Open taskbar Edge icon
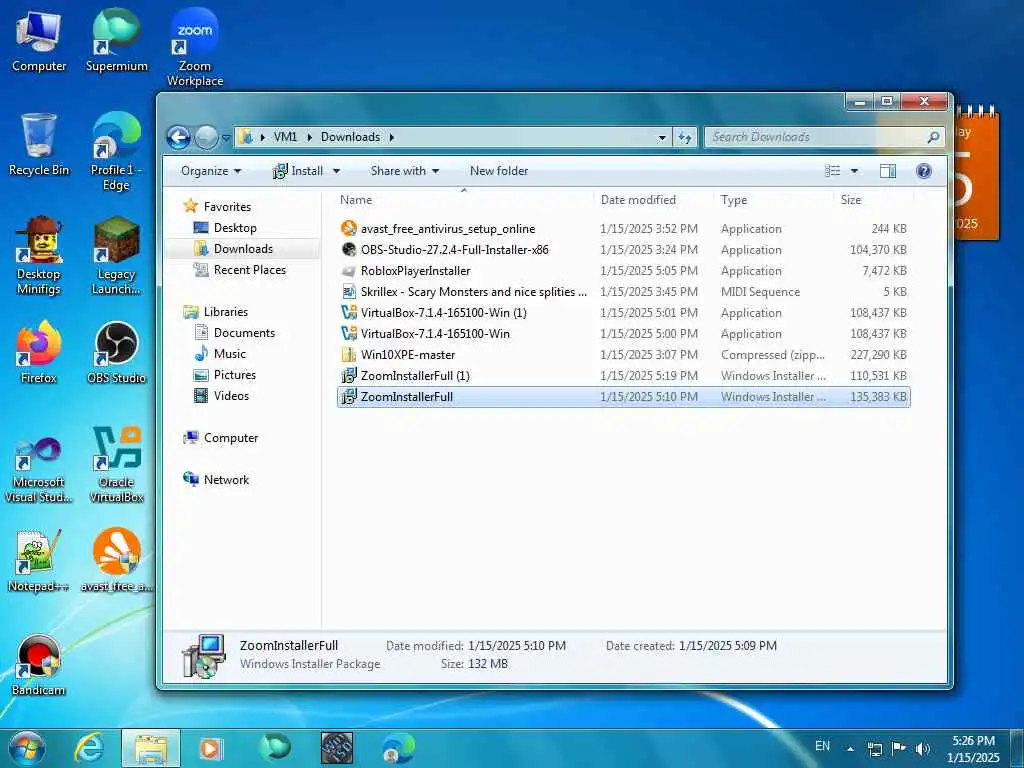 398,748
